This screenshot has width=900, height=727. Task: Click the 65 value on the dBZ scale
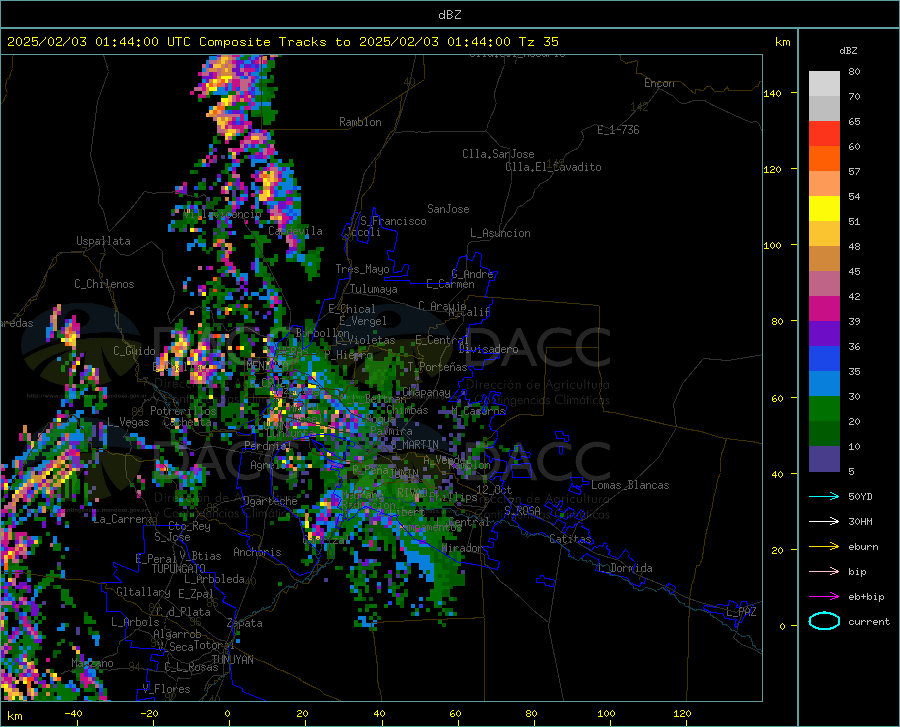[854, 122]
